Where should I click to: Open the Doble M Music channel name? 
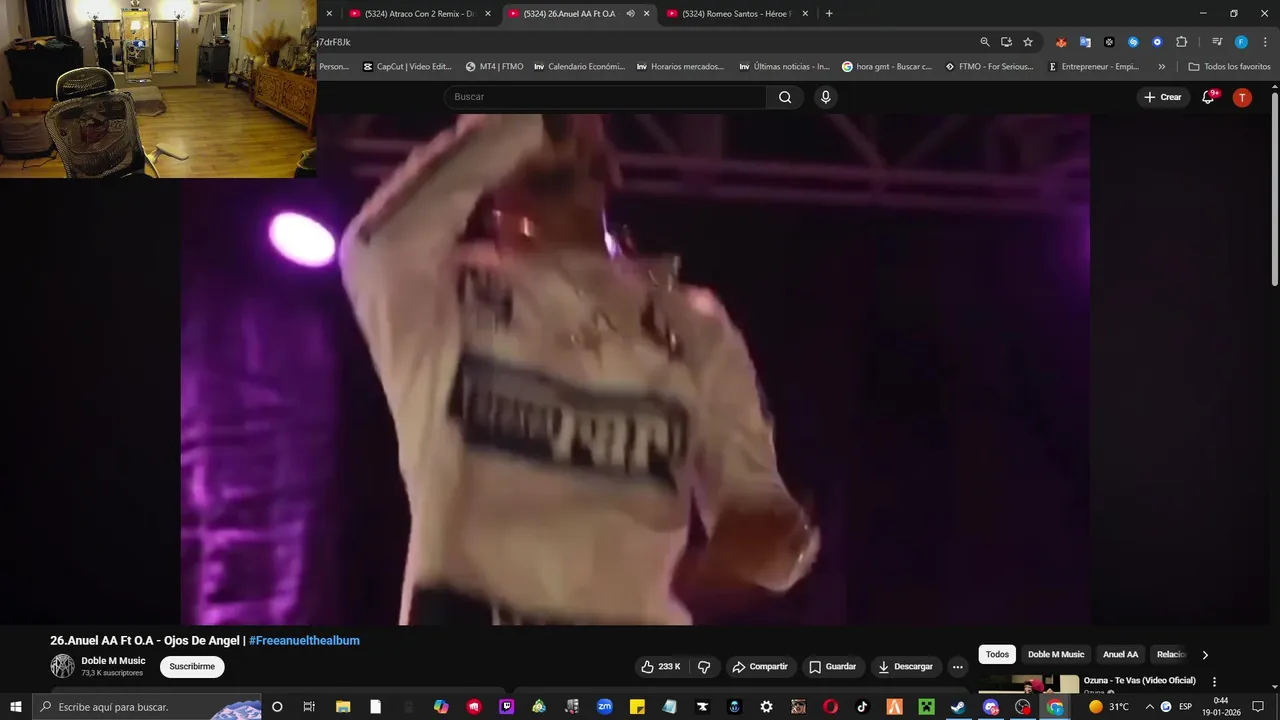coord(113,661)
